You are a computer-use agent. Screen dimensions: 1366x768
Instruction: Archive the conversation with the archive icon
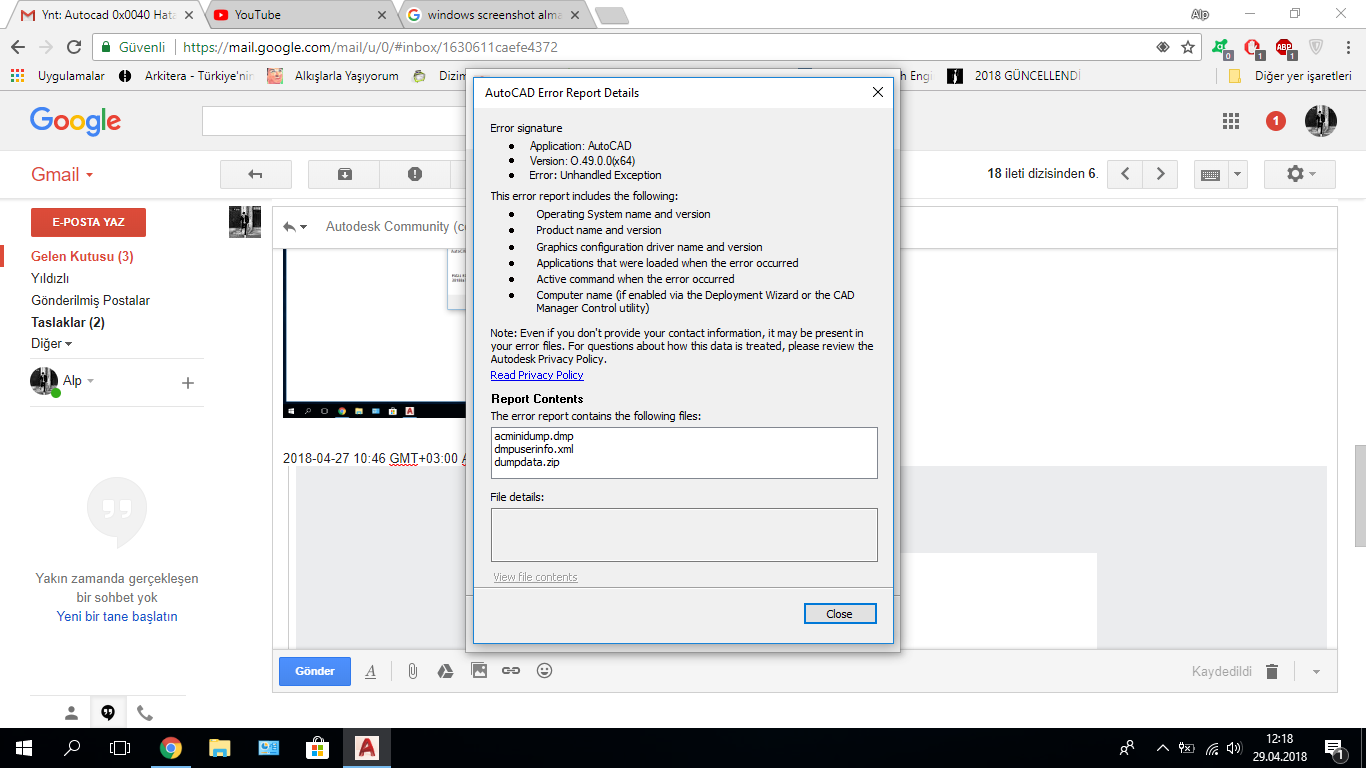tap(344, 174)
